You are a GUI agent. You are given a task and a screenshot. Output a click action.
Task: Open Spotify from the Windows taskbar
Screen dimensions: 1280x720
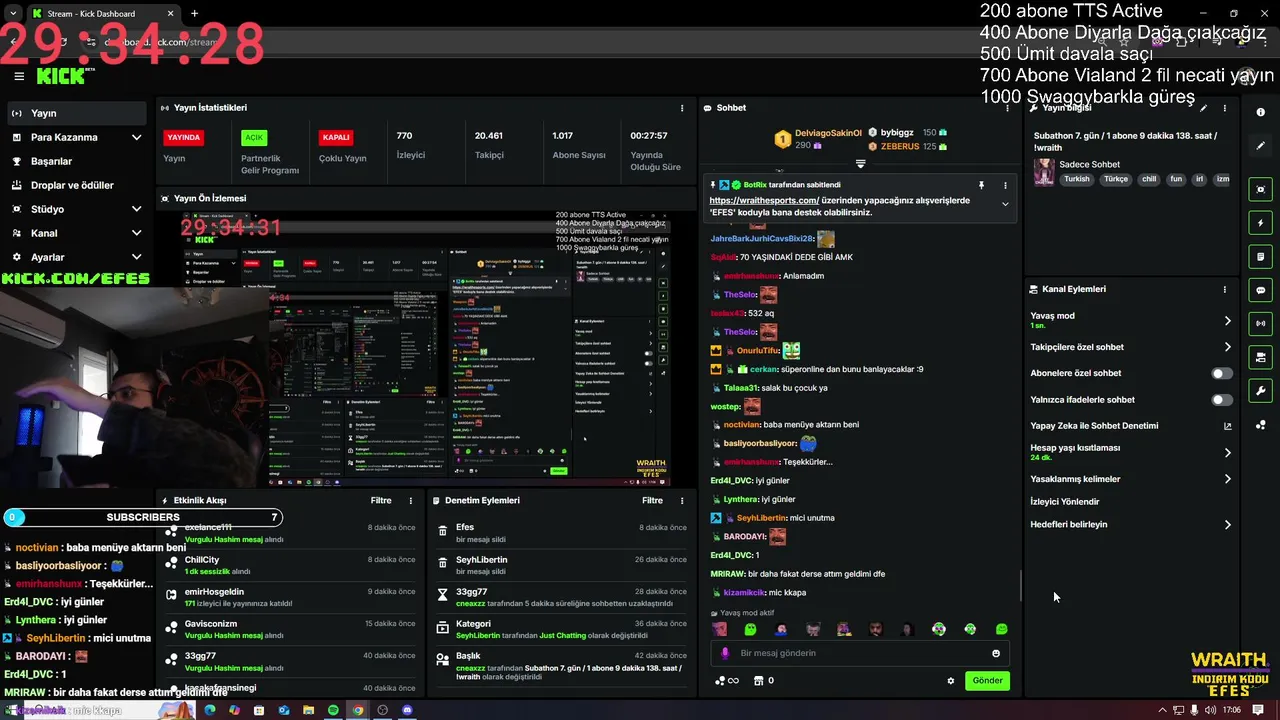coord(333,710)
